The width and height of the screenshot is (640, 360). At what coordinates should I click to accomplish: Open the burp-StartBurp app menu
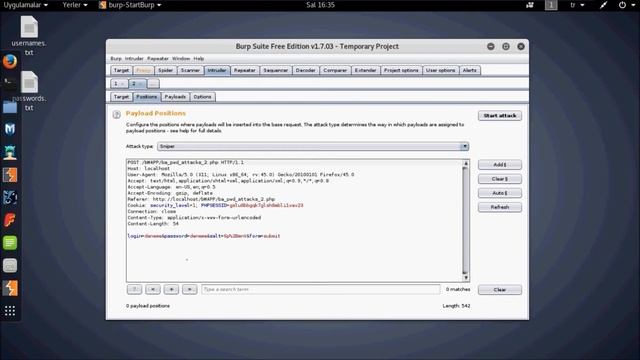(130, 5)
